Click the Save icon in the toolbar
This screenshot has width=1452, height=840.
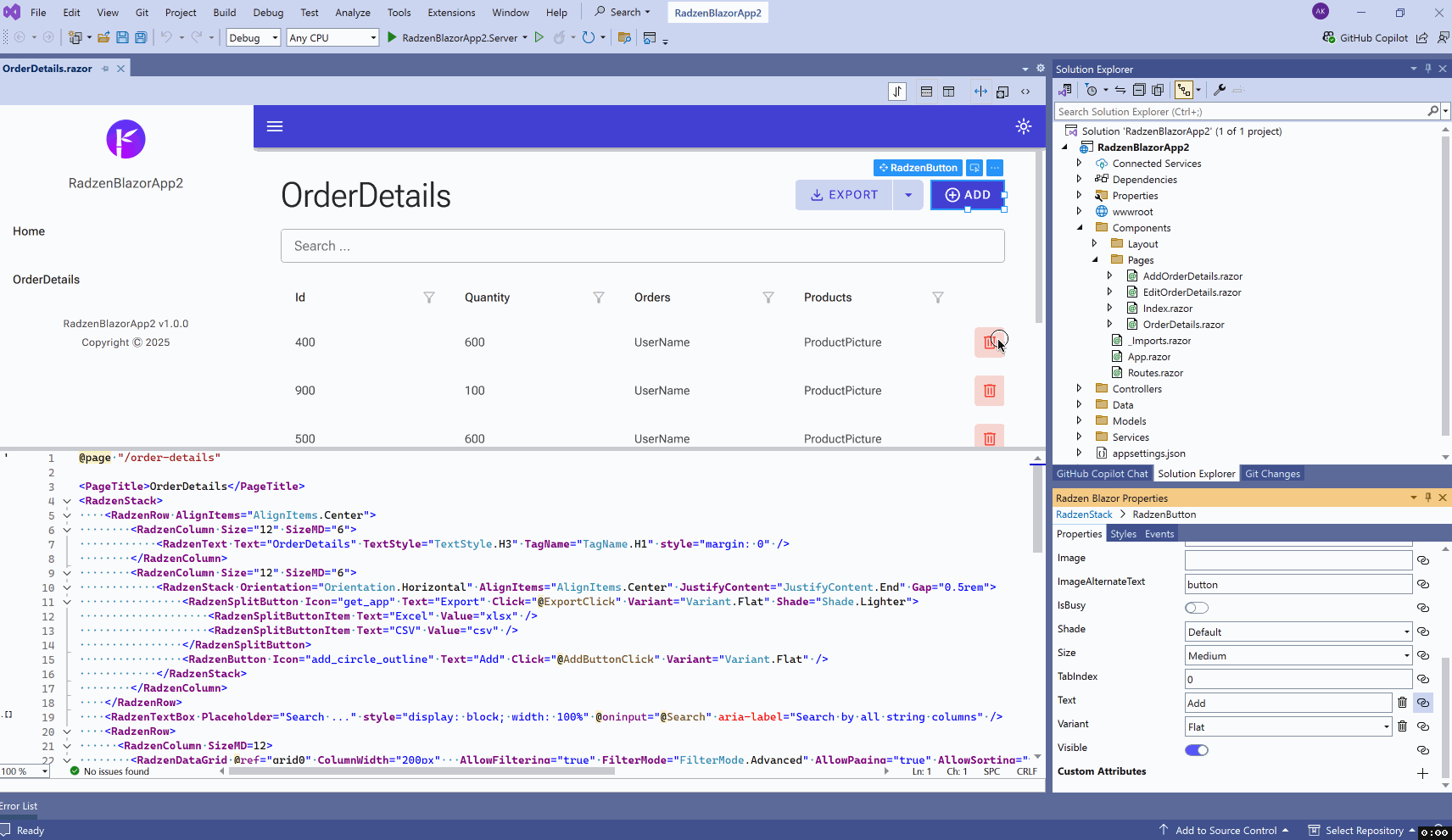tap(122, 37)
